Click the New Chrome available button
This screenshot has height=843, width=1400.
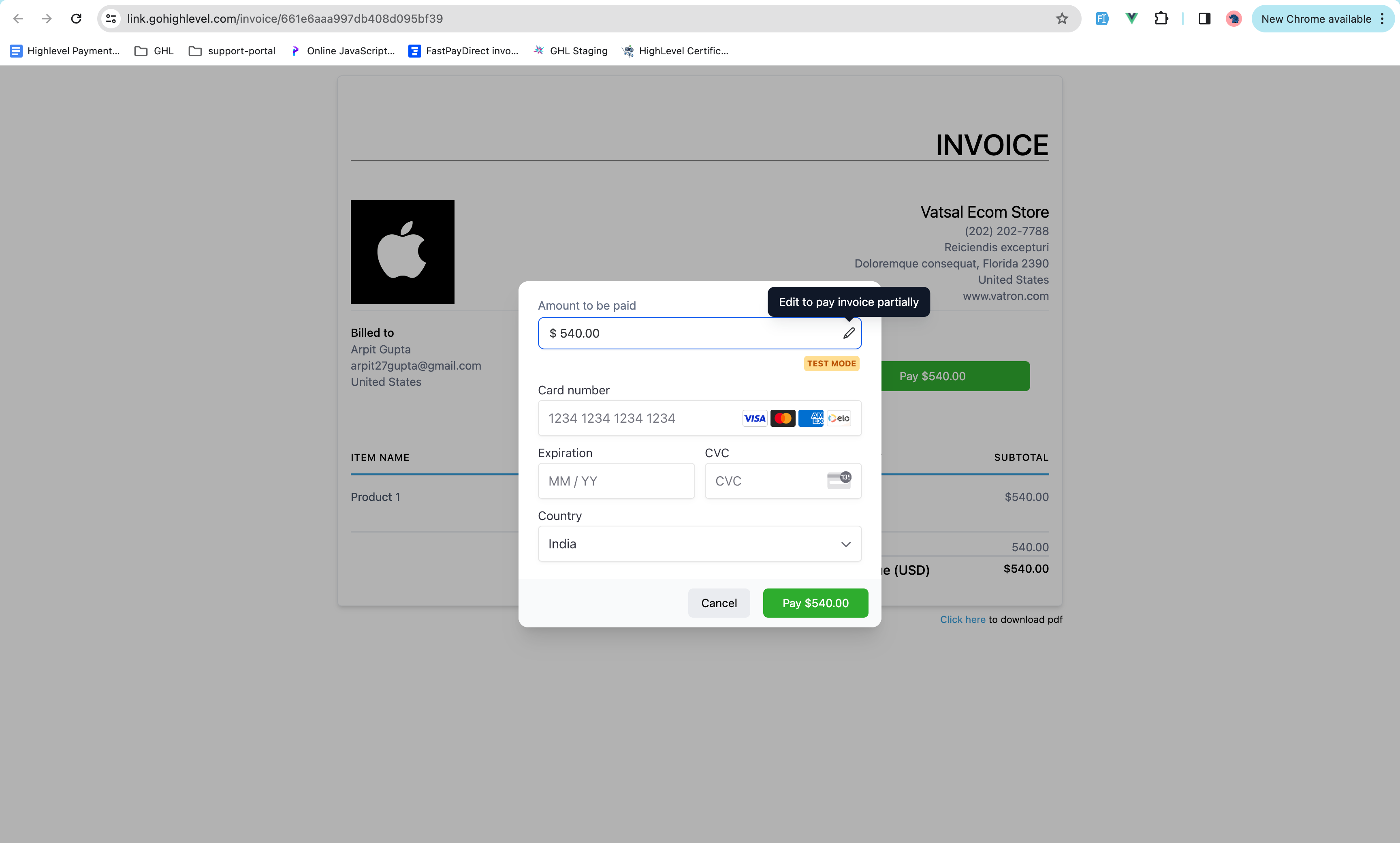point(1315,19)
